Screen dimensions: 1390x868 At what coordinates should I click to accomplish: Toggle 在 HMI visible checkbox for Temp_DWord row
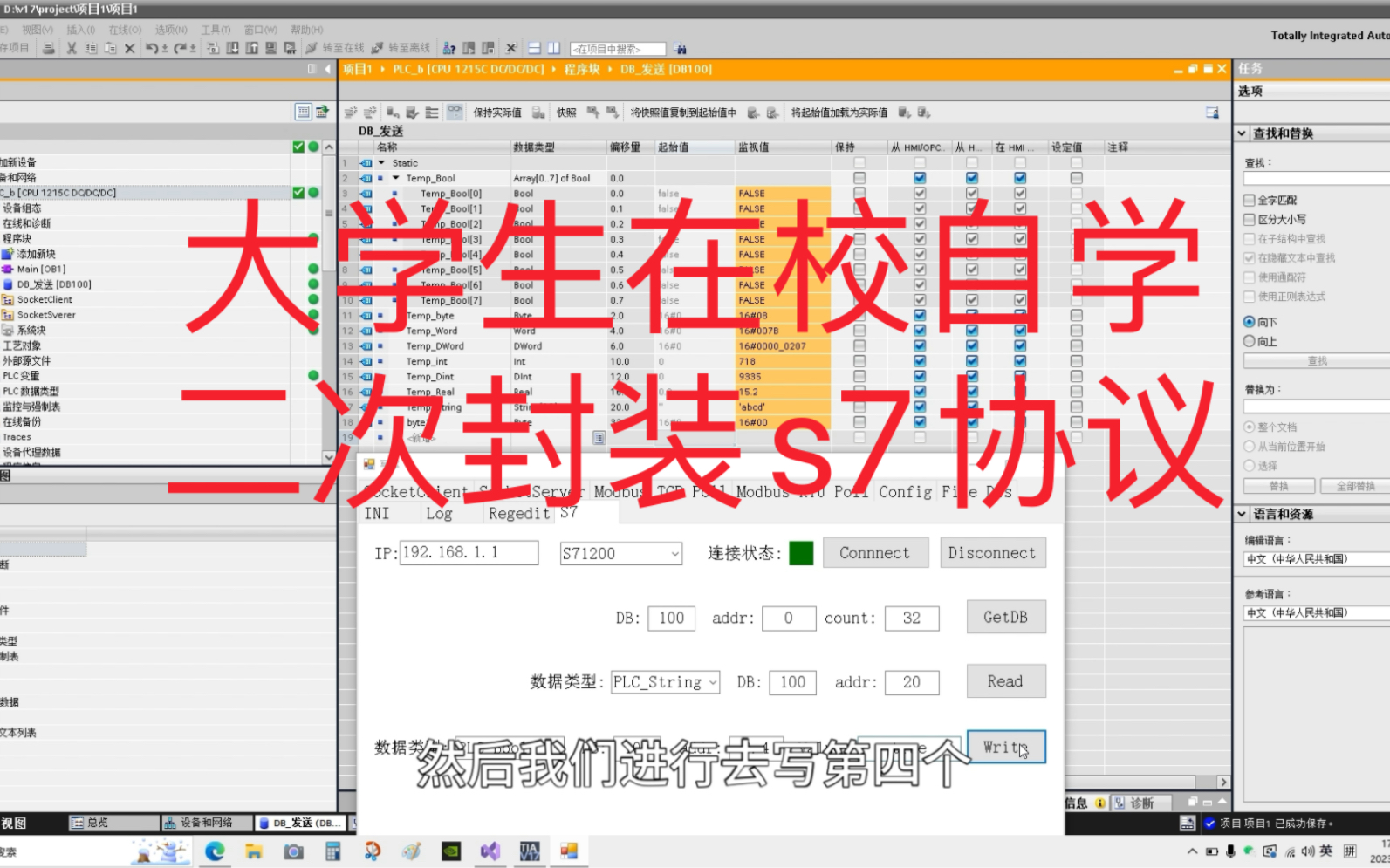coord(1019,346)
